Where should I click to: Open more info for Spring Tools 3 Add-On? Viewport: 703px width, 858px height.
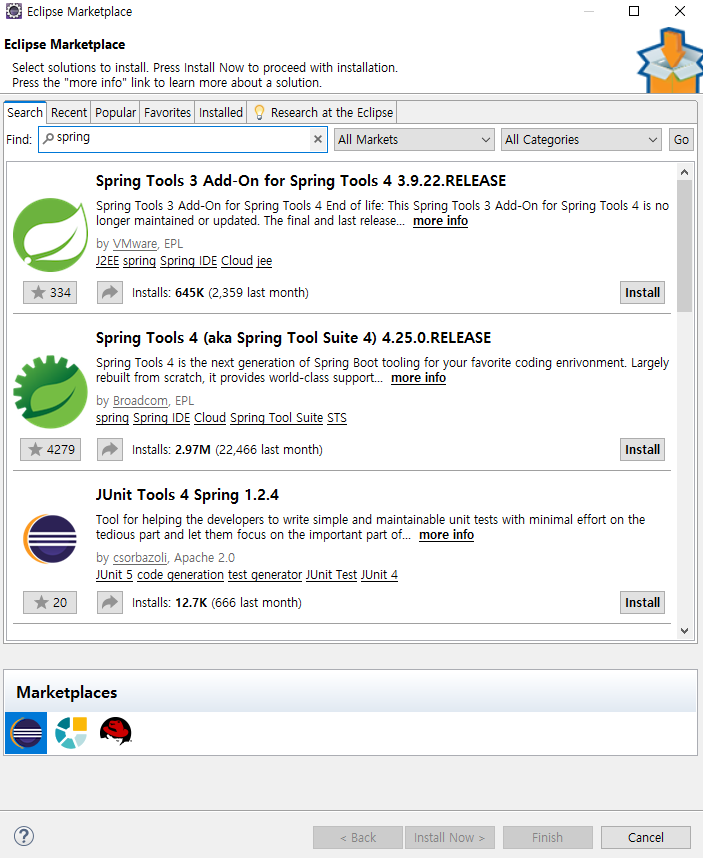pos(440,221)
